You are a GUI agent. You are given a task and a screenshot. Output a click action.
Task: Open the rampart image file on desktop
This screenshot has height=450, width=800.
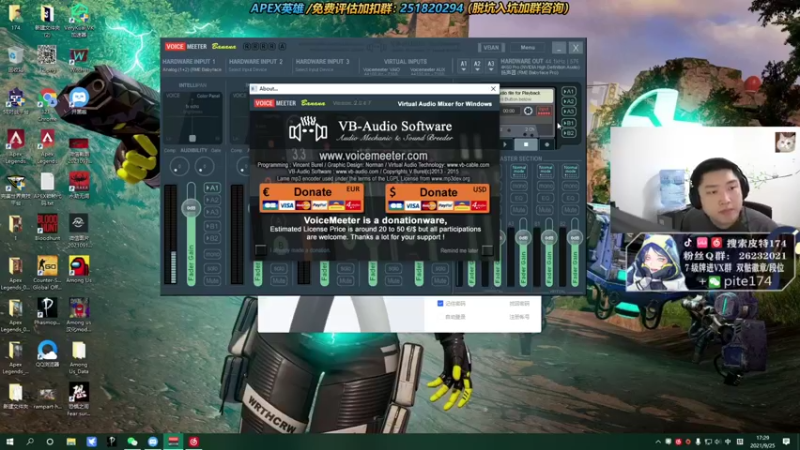[x=47, y=393]
